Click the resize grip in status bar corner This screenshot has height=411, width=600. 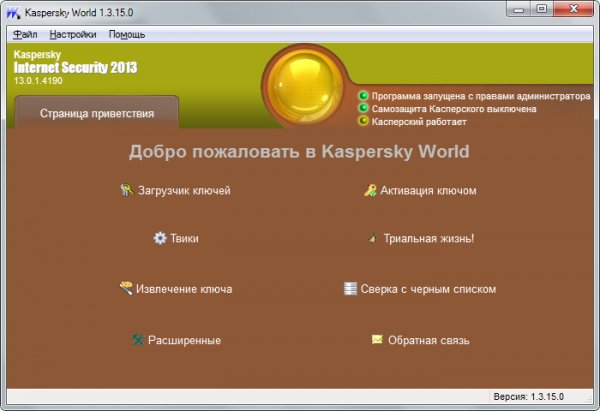[x=588, y=398]
